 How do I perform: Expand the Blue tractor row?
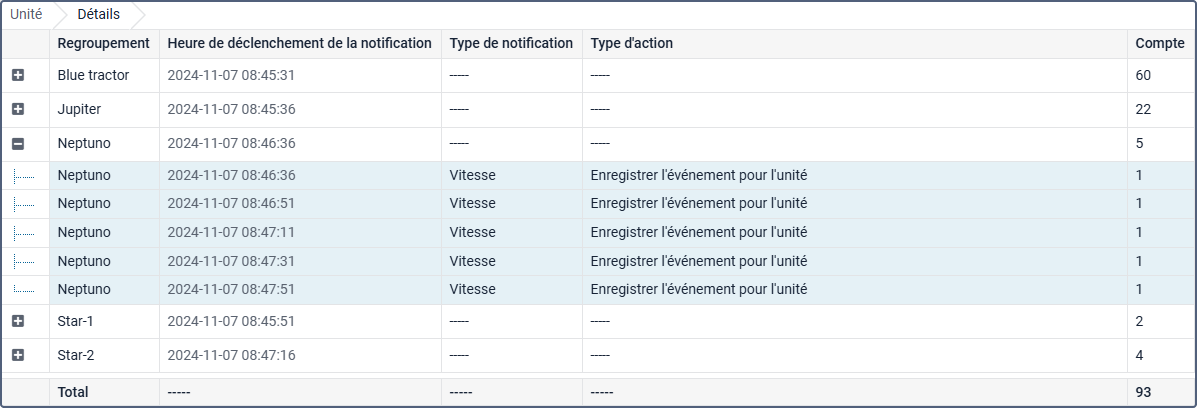pyautogui.click(x=18, y=75)
